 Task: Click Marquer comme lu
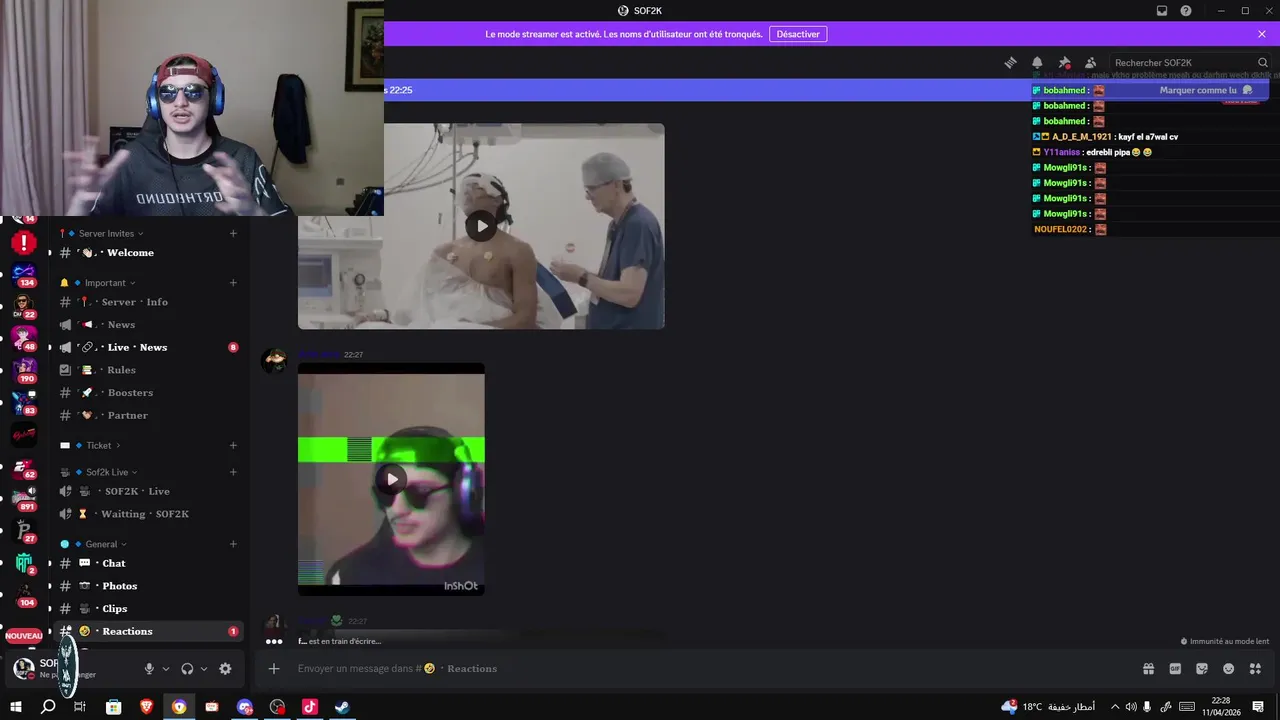(1206, 90)
